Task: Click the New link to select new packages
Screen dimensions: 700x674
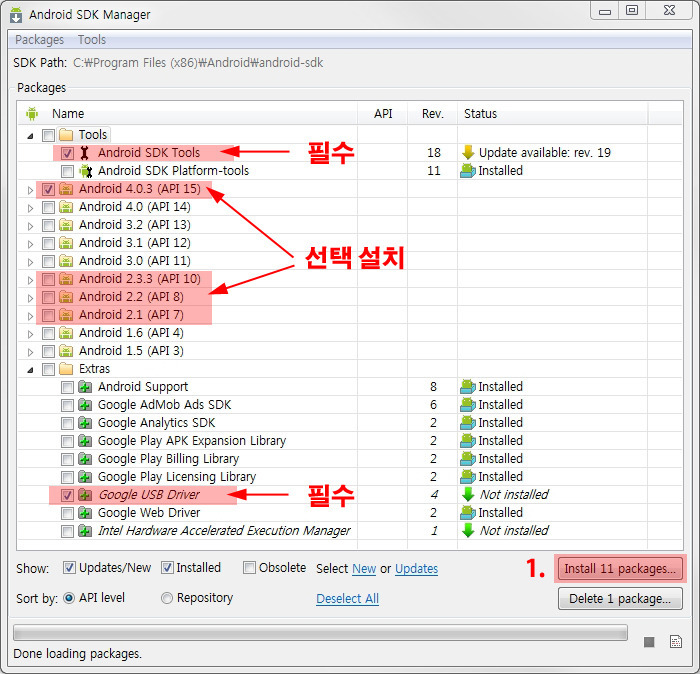Action: point(364,569)
